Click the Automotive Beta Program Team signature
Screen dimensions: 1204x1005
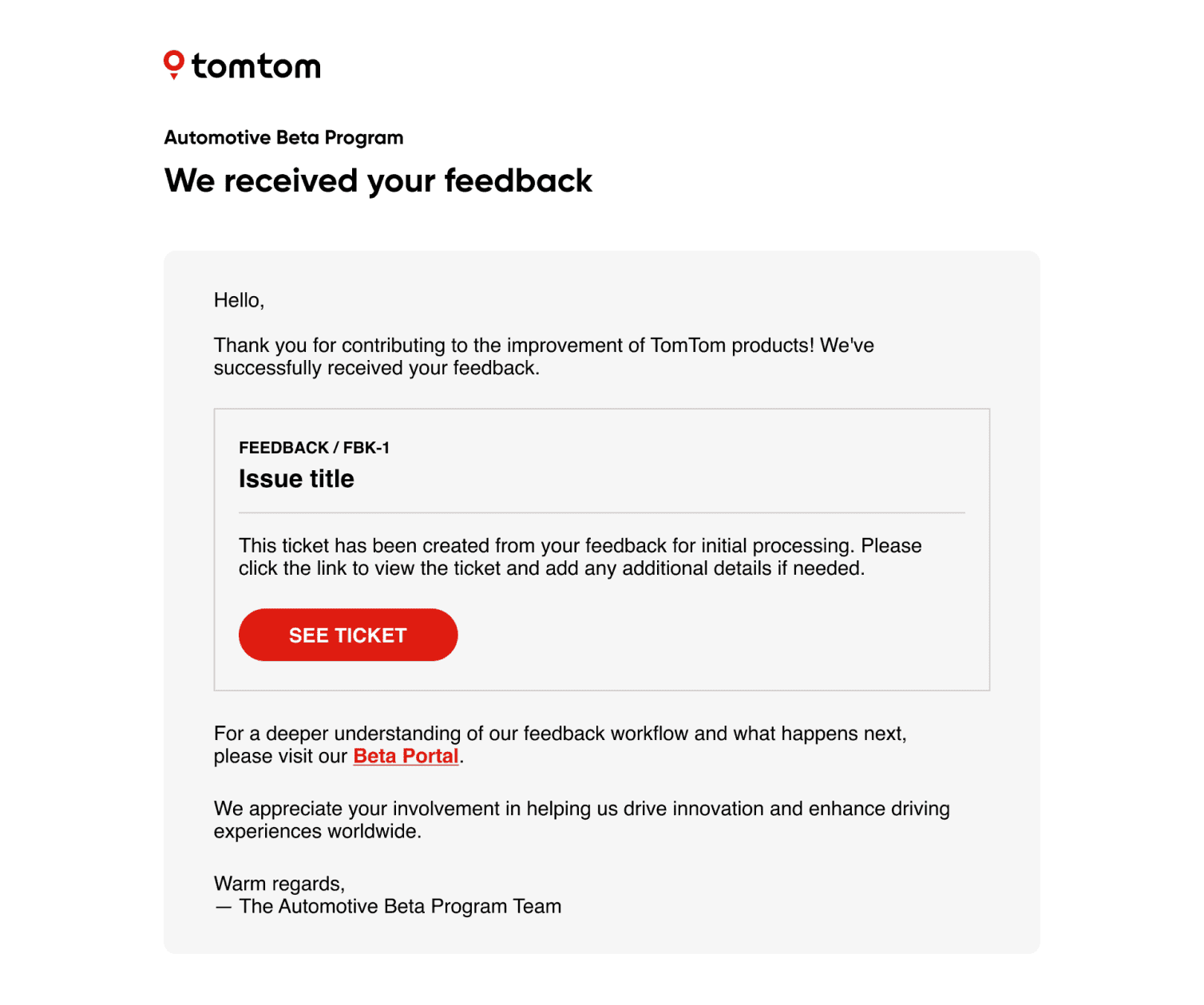(399, 907)
